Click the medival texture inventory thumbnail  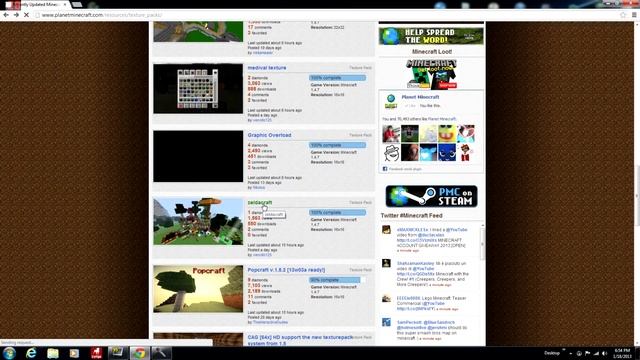click(198, 89)
